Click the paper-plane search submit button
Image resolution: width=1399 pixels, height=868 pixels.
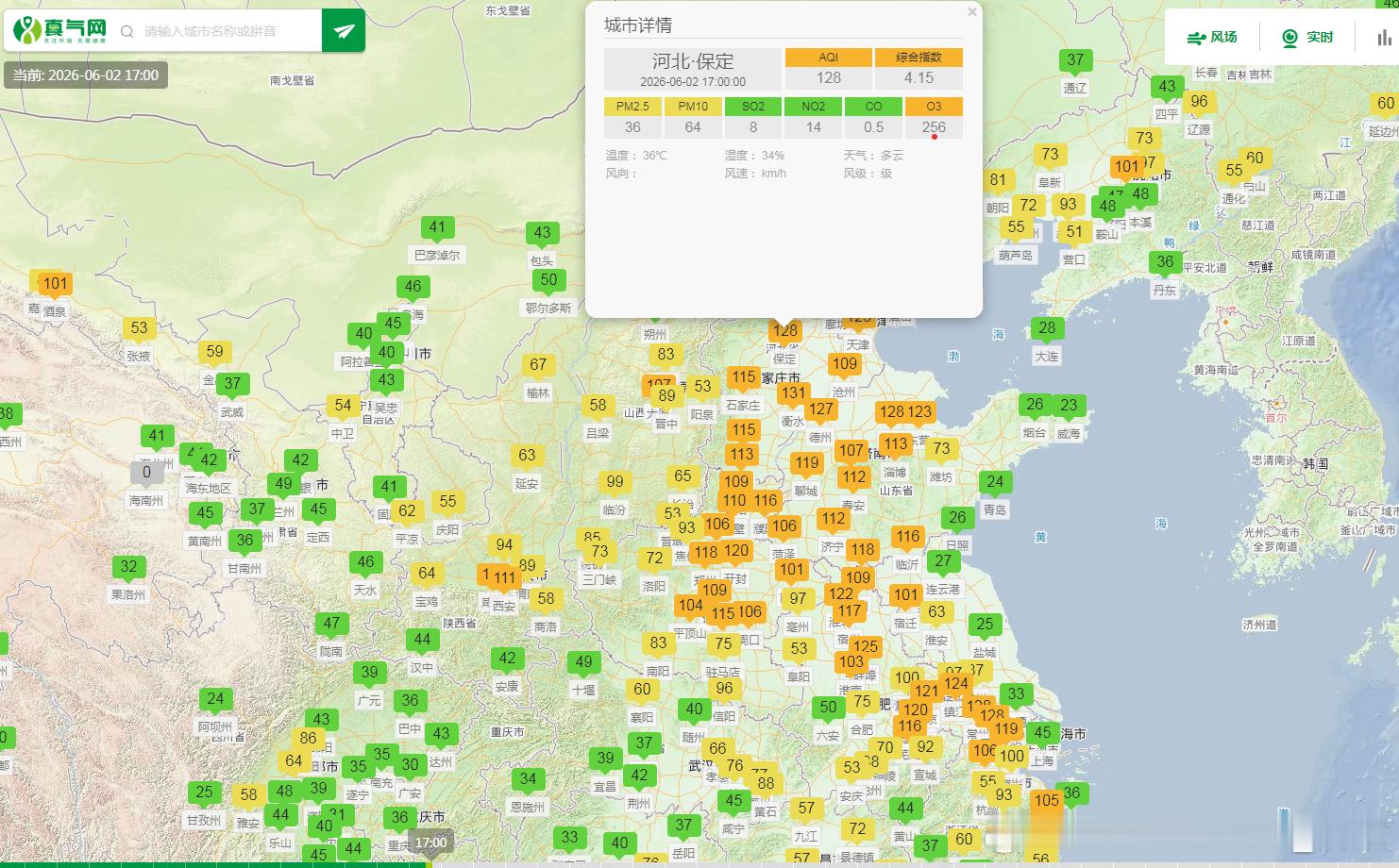point(344,31)
